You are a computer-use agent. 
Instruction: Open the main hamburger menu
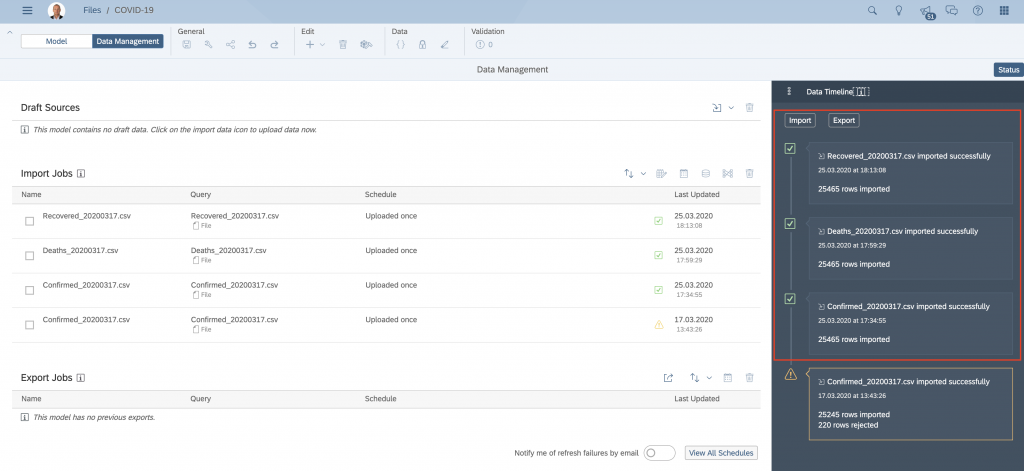[x=27, y=10]
